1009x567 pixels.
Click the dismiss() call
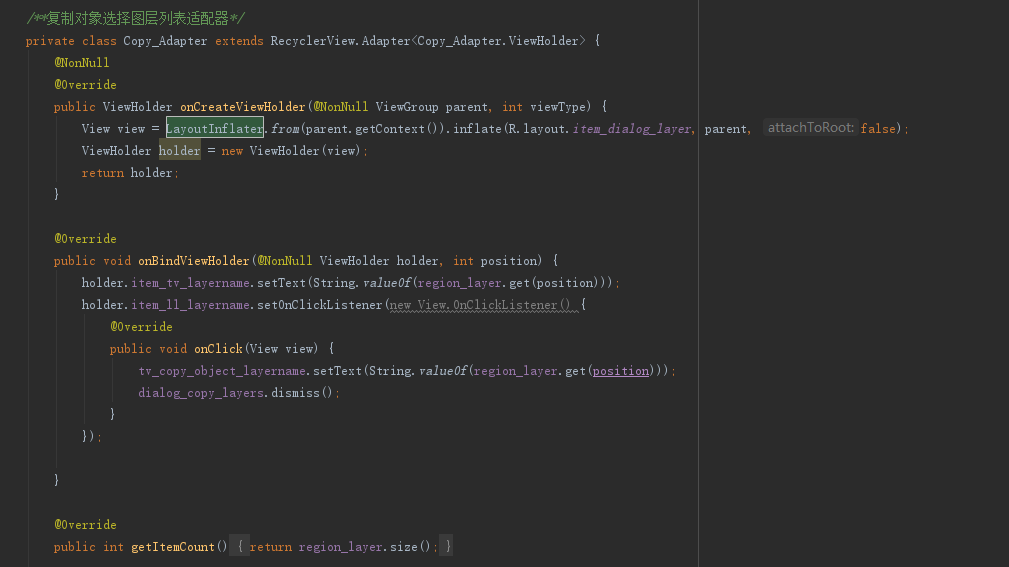point(302,393)
